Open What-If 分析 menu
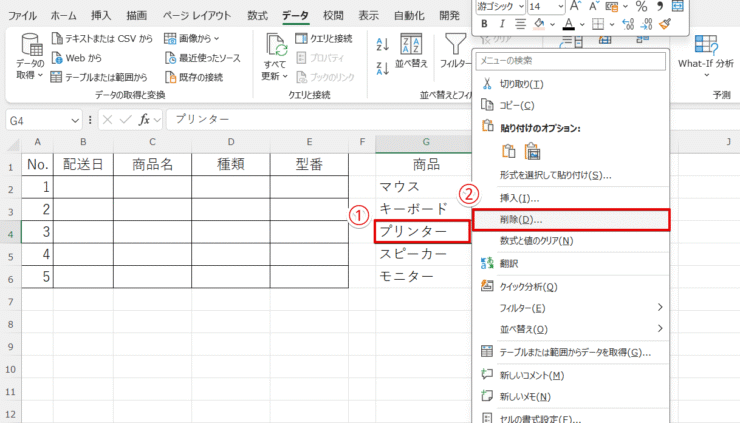740x423 pixels. tap(706, 54)
